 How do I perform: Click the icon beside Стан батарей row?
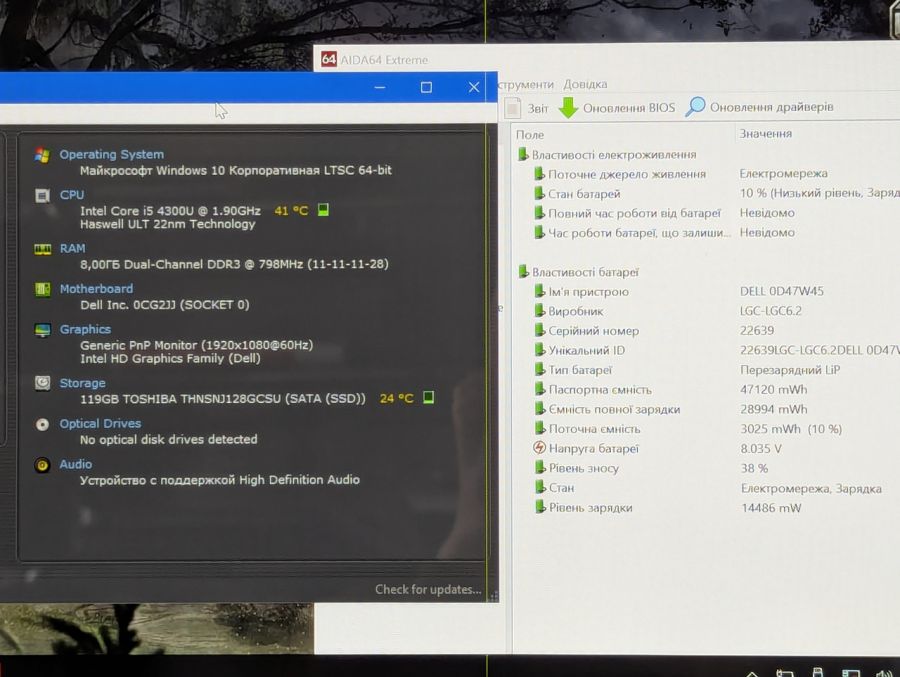[x=539, y=193]
